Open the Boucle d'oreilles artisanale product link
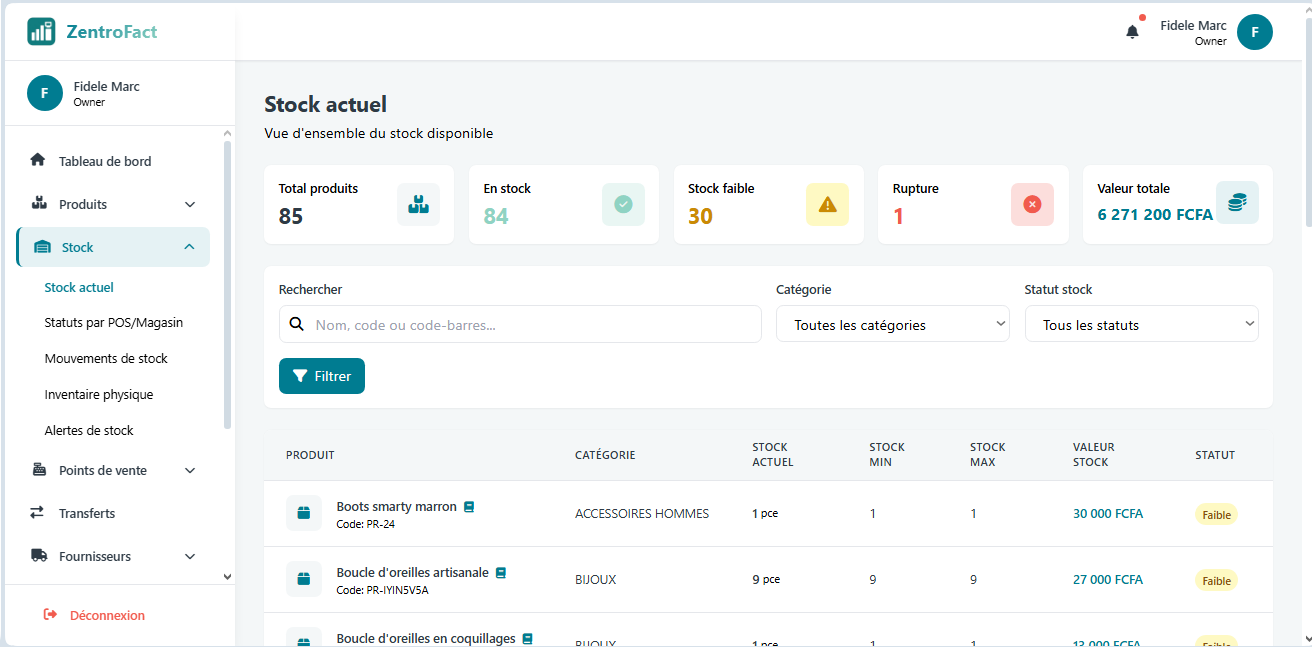The image size is (1312, 647). click(414, 571)
